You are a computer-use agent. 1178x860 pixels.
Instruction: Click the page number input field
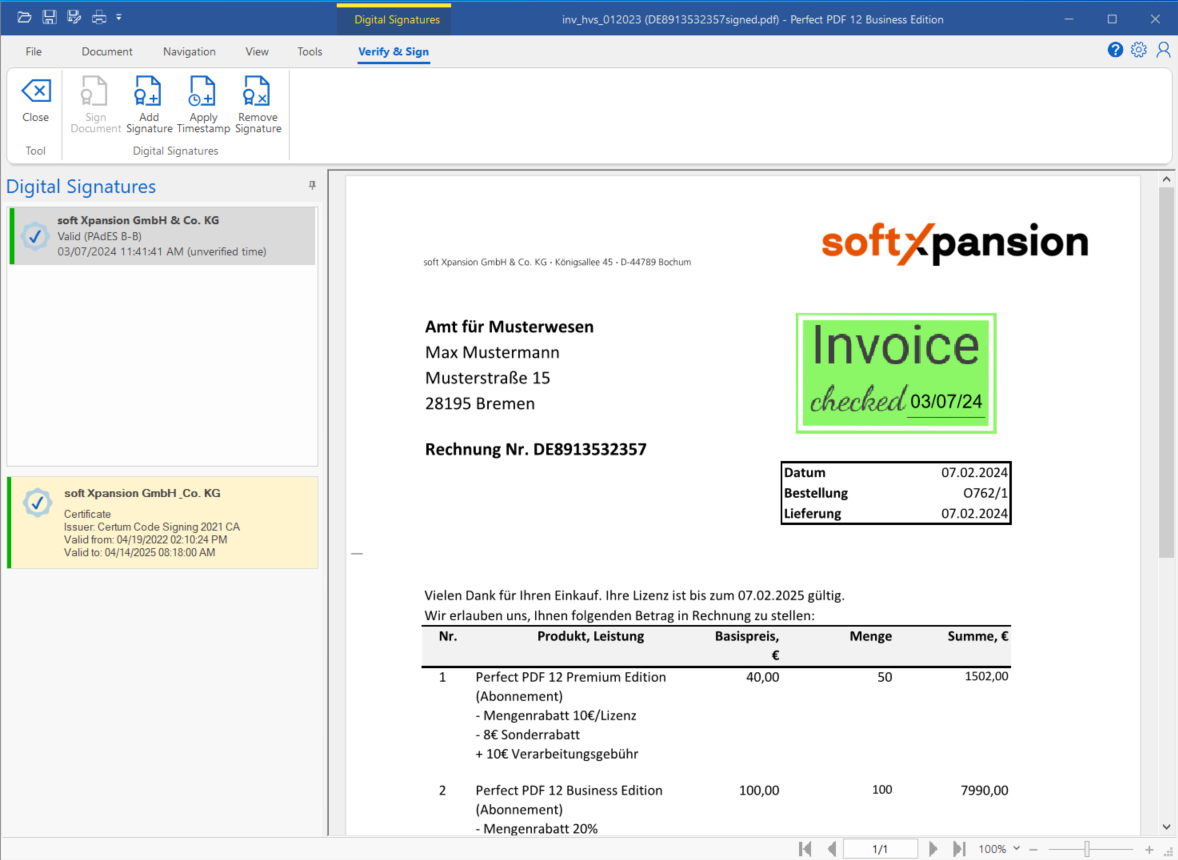(x=880, y=849)
